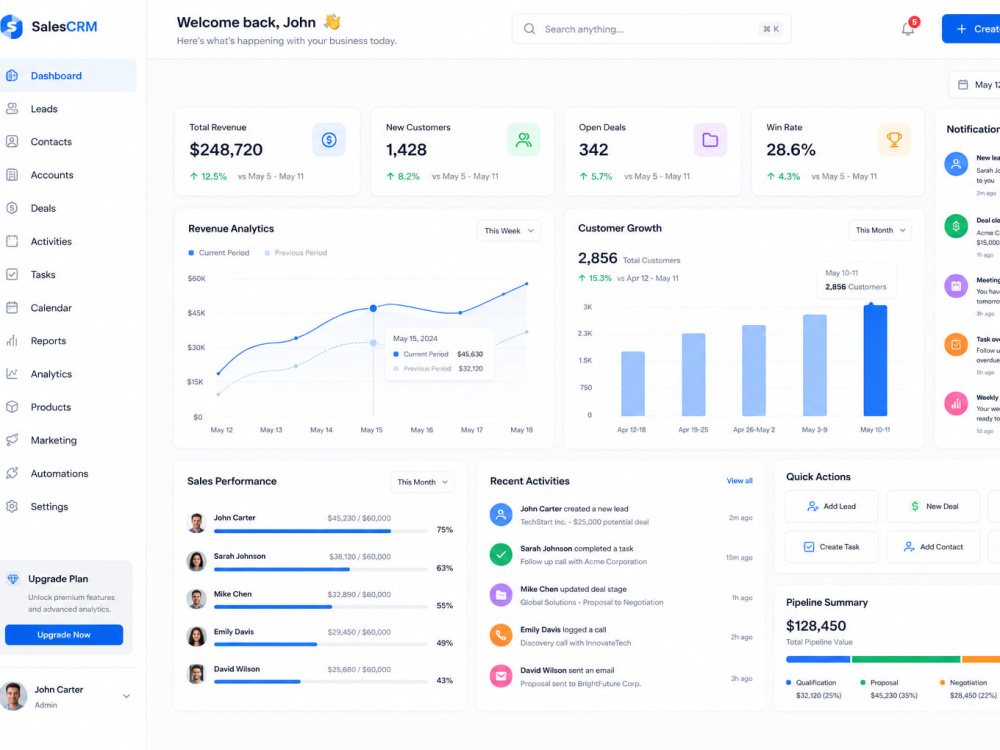Click the May 10-11 customer growth bar
The height and width of the screenshot is (750, 1000).
[x=875, y=360]
